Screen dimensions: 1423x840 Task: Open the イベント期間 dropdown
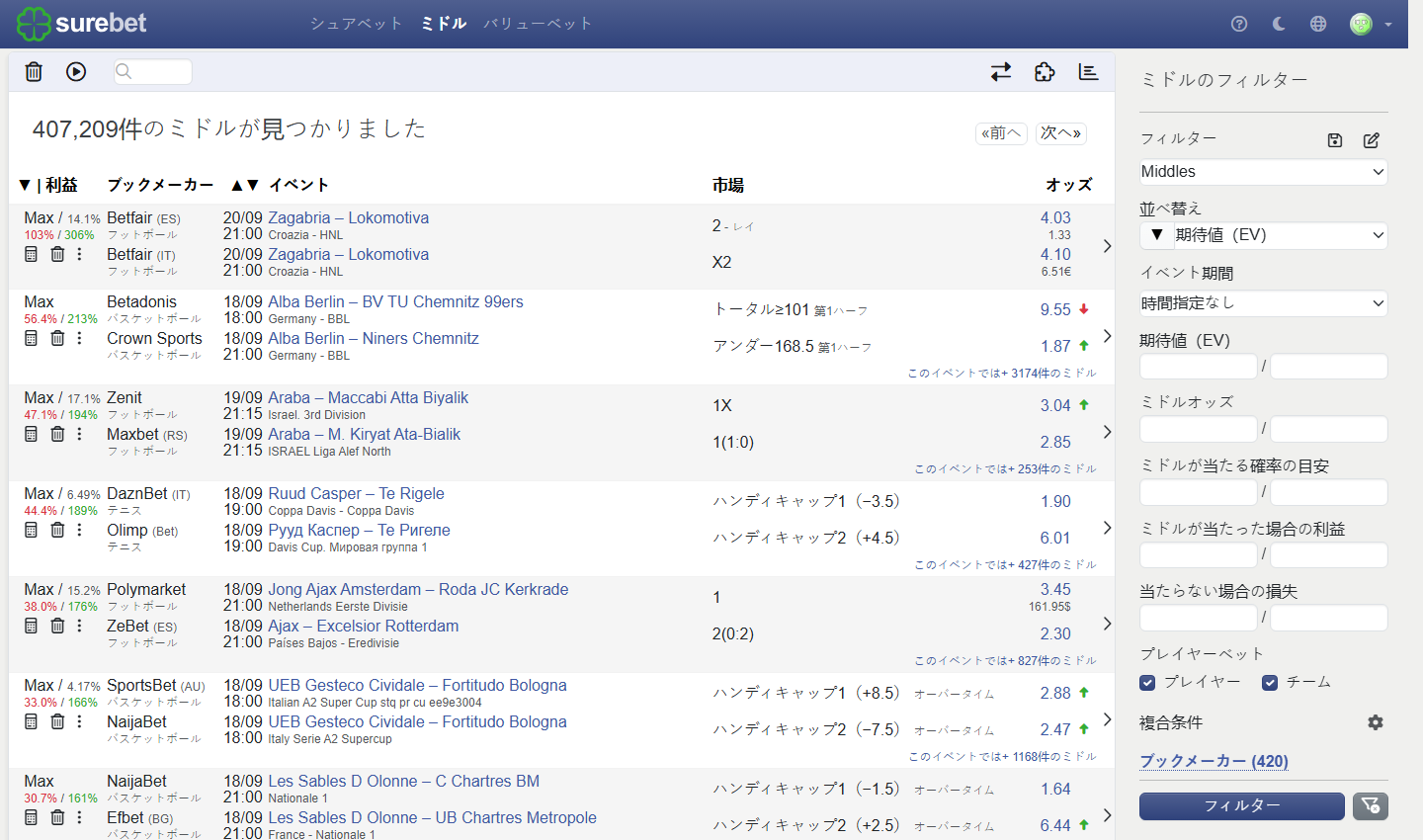1263,303
